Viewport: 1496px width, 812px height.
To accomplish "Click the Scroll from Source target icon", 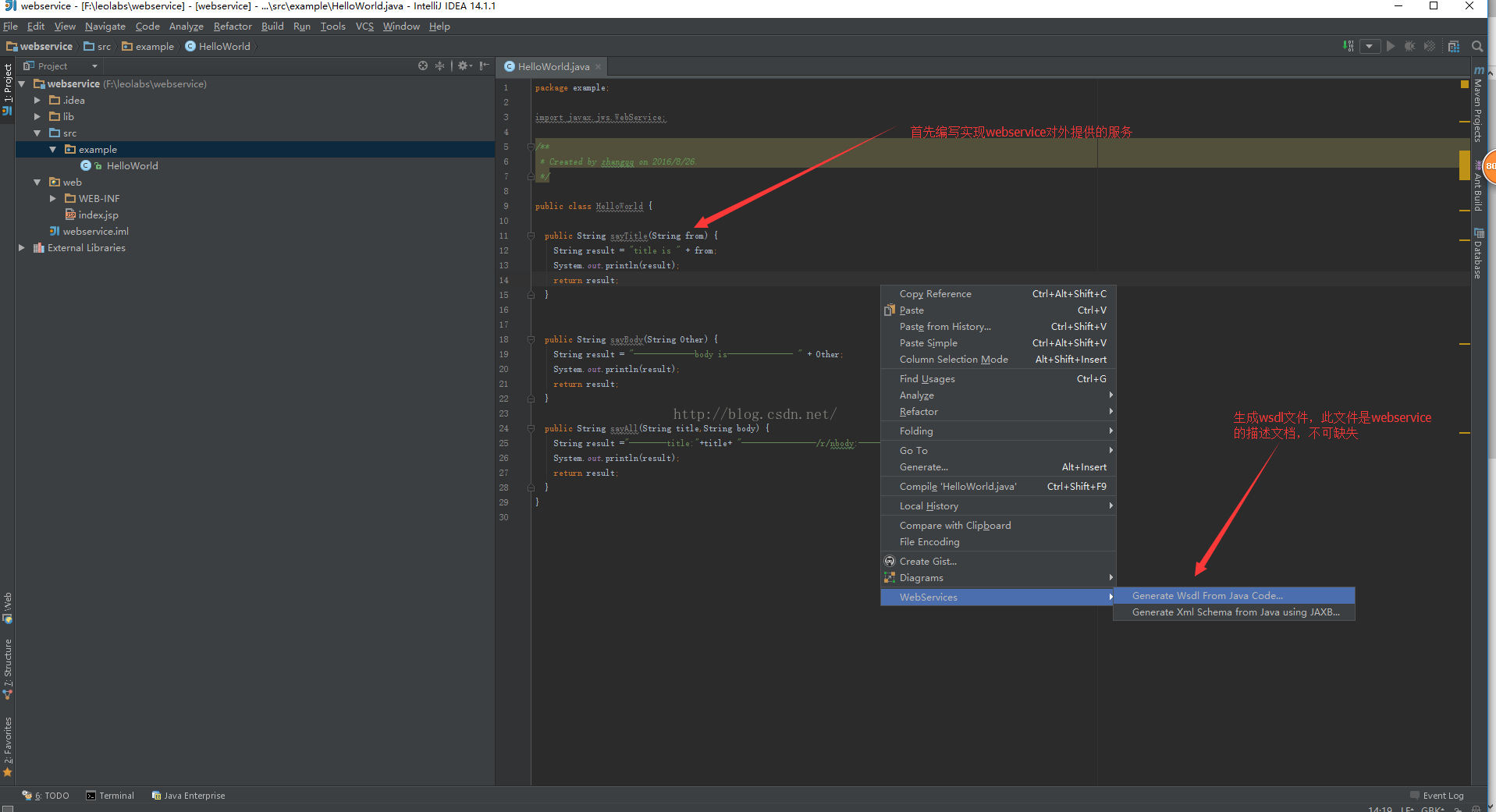I will pos(423,66).
